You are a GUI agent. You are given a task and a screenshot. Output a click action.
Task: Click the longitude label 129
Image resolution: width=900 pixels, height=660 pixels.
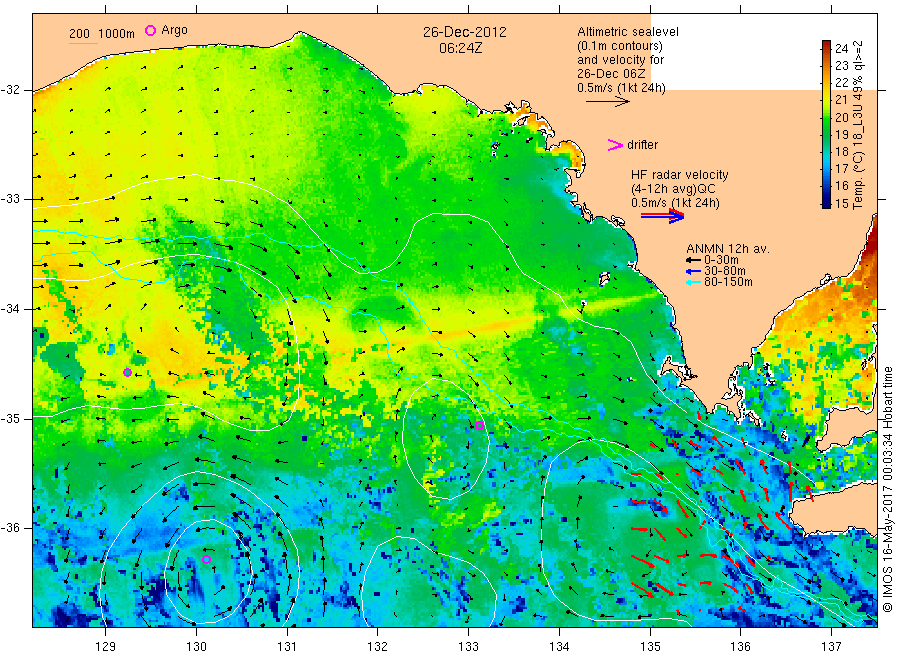pyautogui.click(x=106, y=647)
